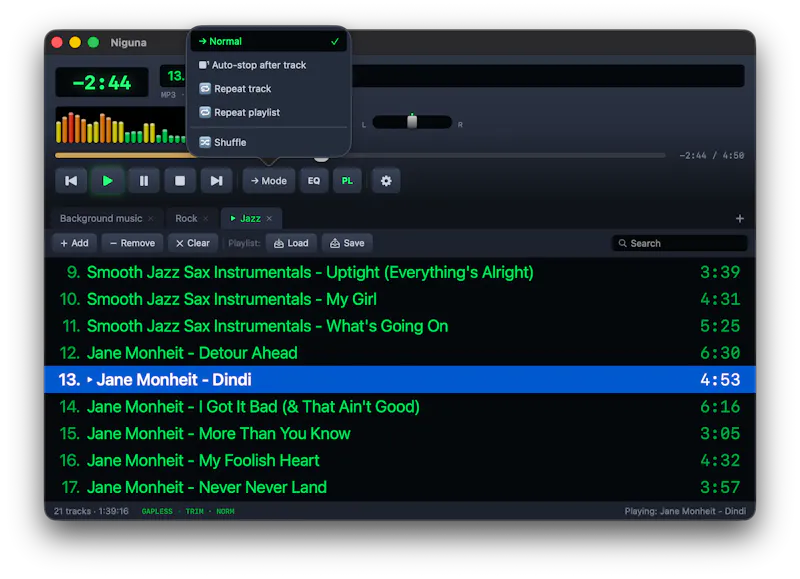
Task: Open the Mode dropdown button
Action: (269, 181)
